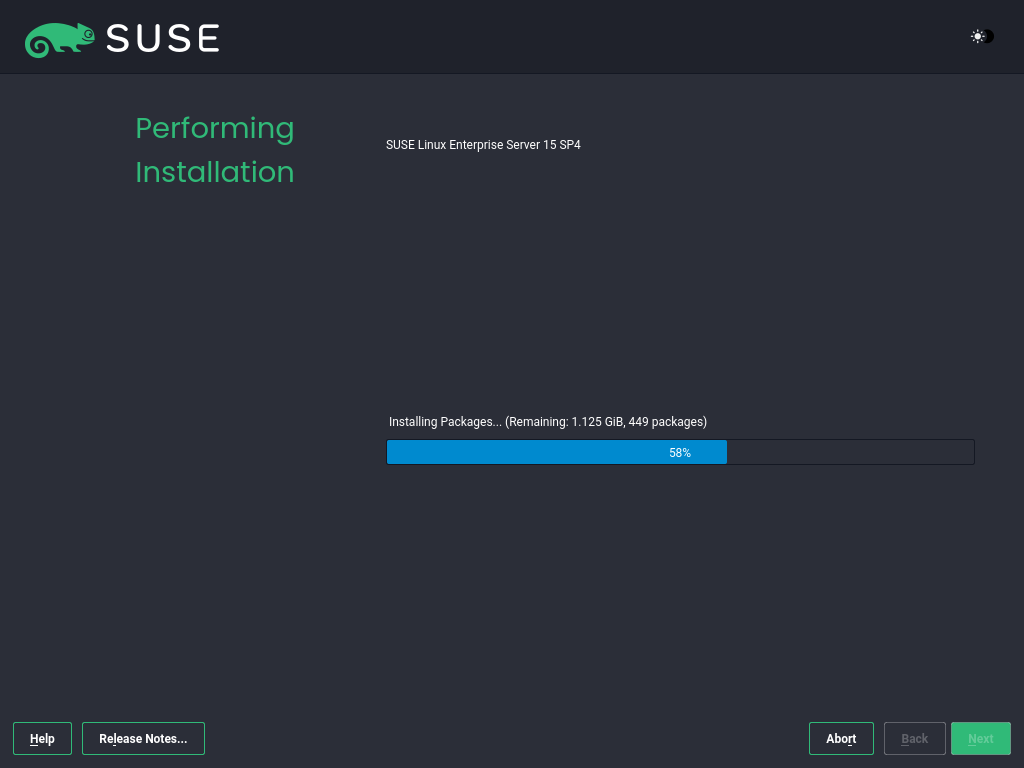
Task: Click the sun icon in the header
Action: pyautogui.click(x=977, y=36)
